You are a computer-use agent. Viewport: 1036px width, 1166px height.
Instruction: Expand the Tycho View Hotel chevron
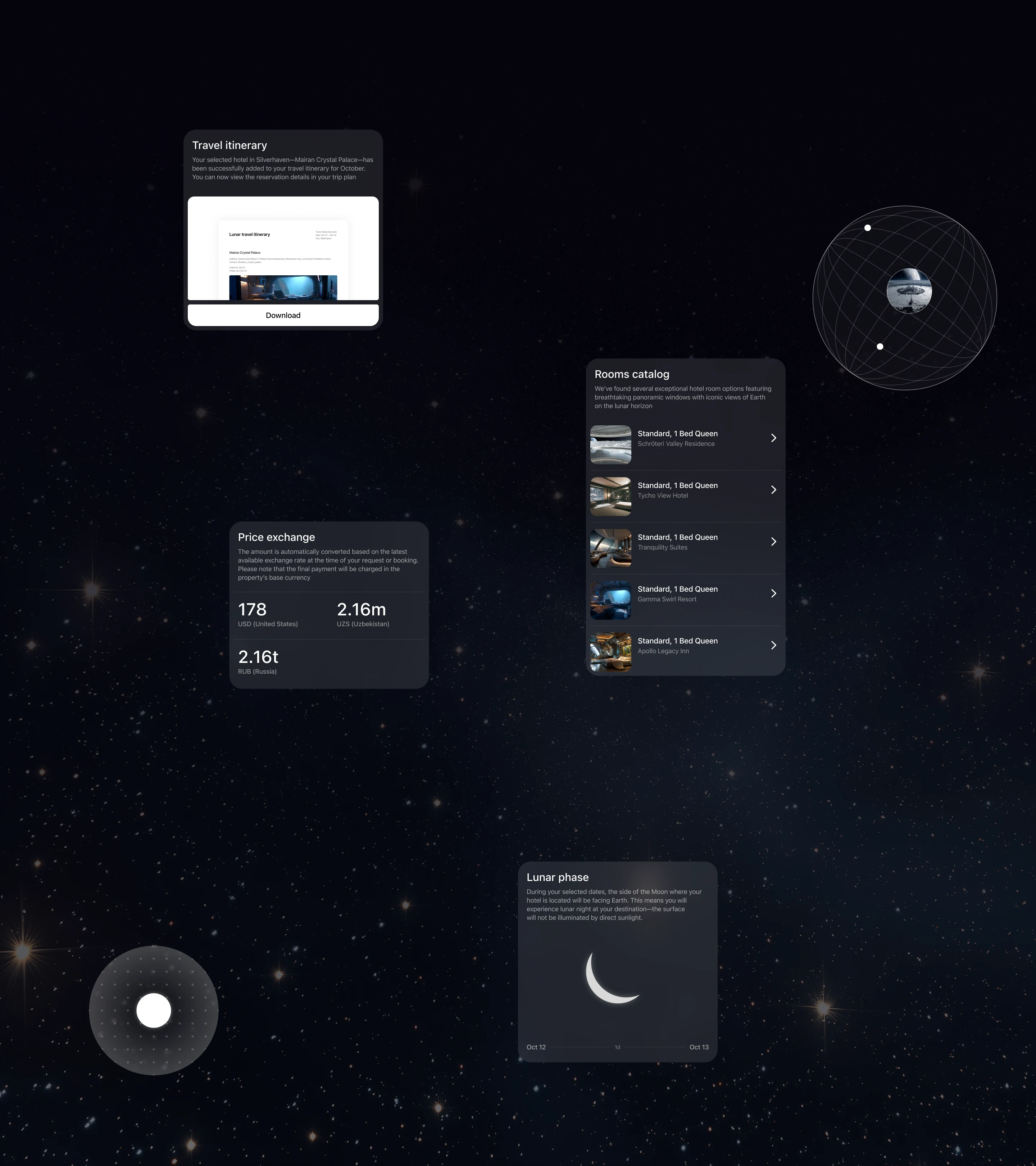(x=773, y=489)
